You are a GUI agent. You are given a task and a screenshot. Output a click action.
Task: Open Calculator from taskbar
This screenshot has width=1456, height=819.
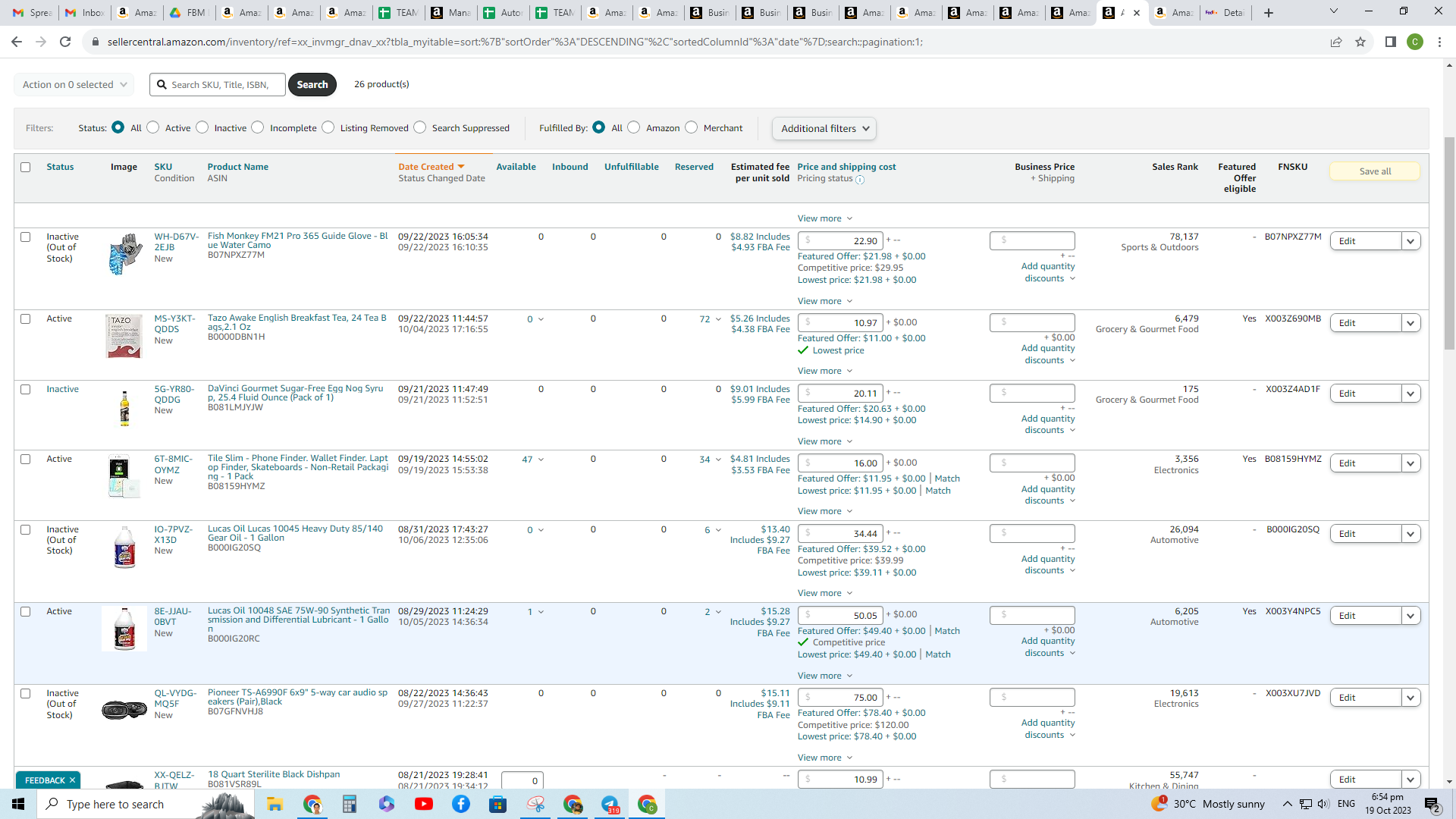pyautogui.click(x=349, y=804)
